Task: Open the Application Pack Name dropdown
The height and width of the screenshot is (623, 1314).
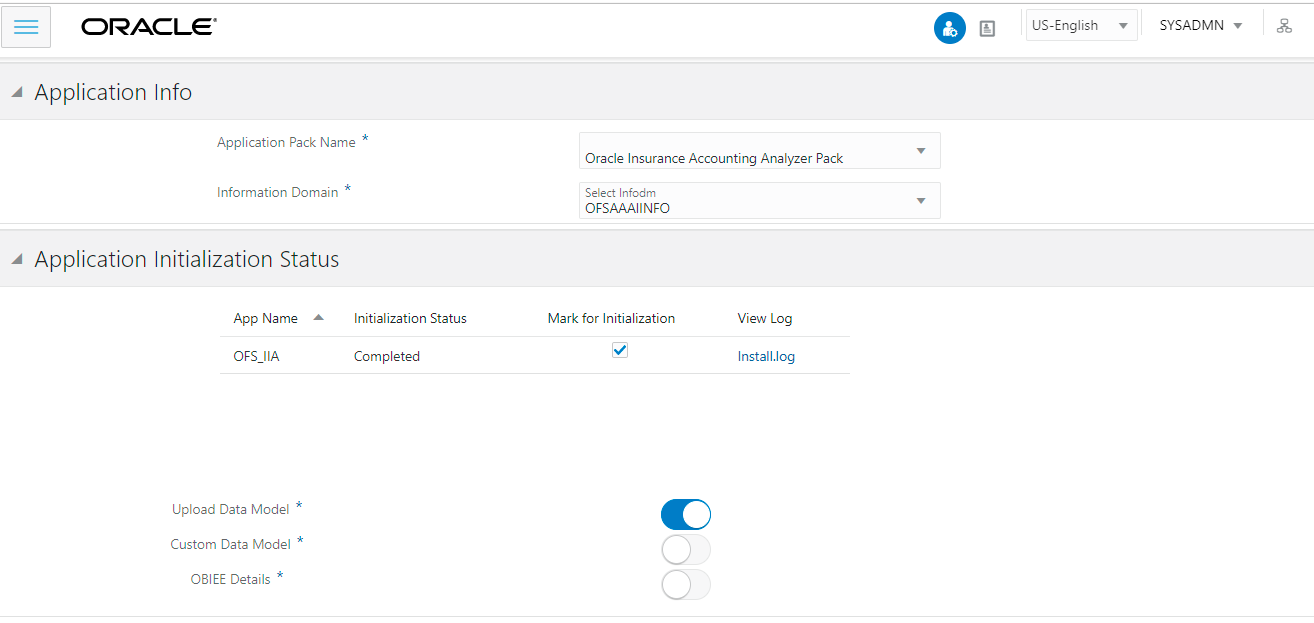Action: click(759, 151)
